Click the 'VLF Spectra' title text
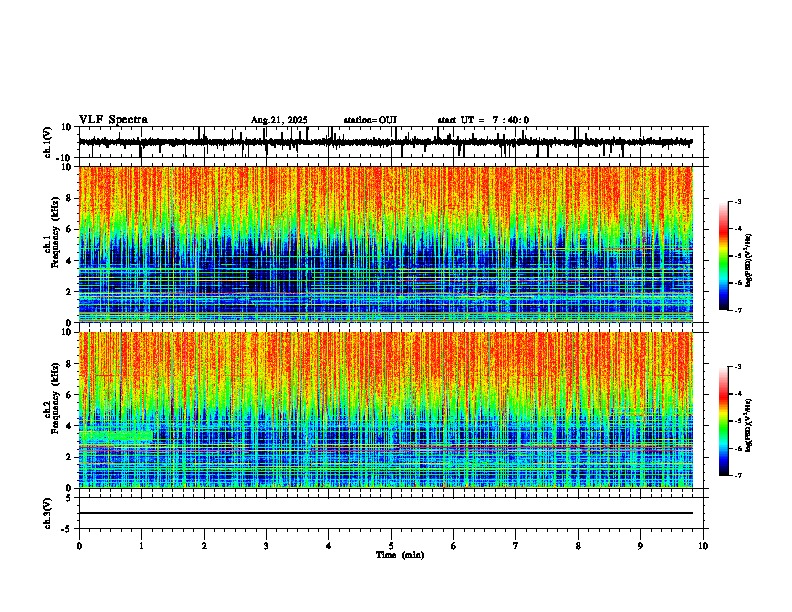This screenshot has width=792, height=612. pos(113,120)
